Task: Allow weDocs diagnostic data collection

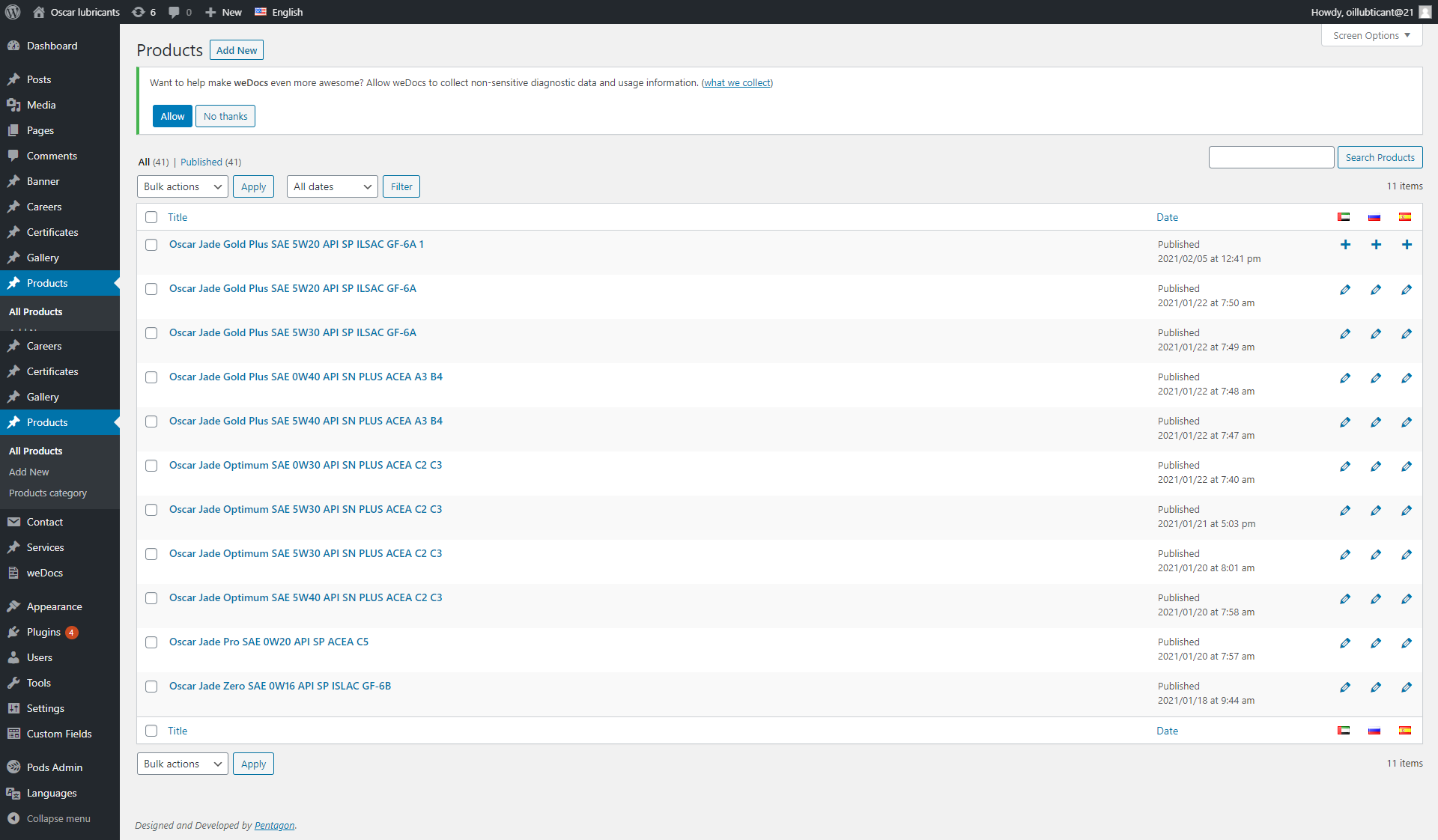Action: coord(172,116)
